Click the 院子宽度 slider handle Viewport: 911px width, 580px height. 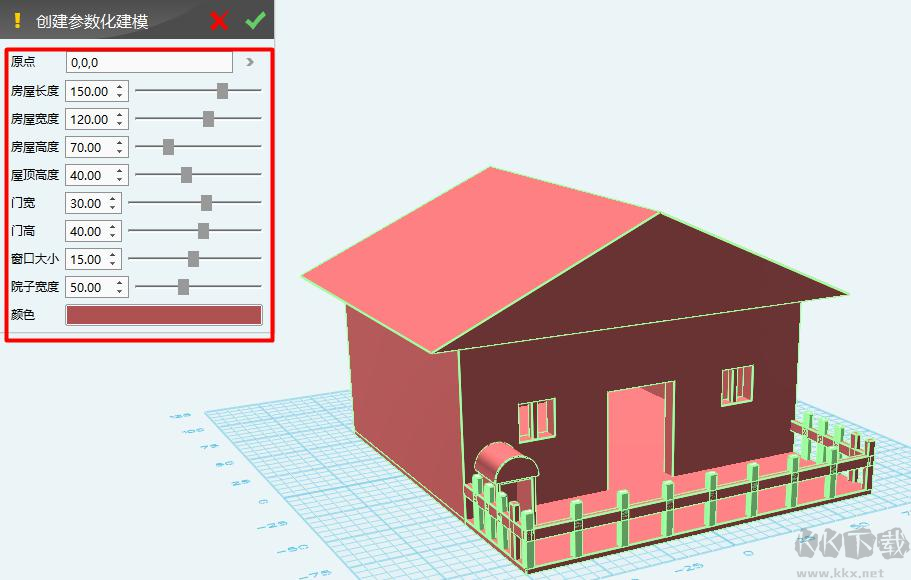pos(184,285)
